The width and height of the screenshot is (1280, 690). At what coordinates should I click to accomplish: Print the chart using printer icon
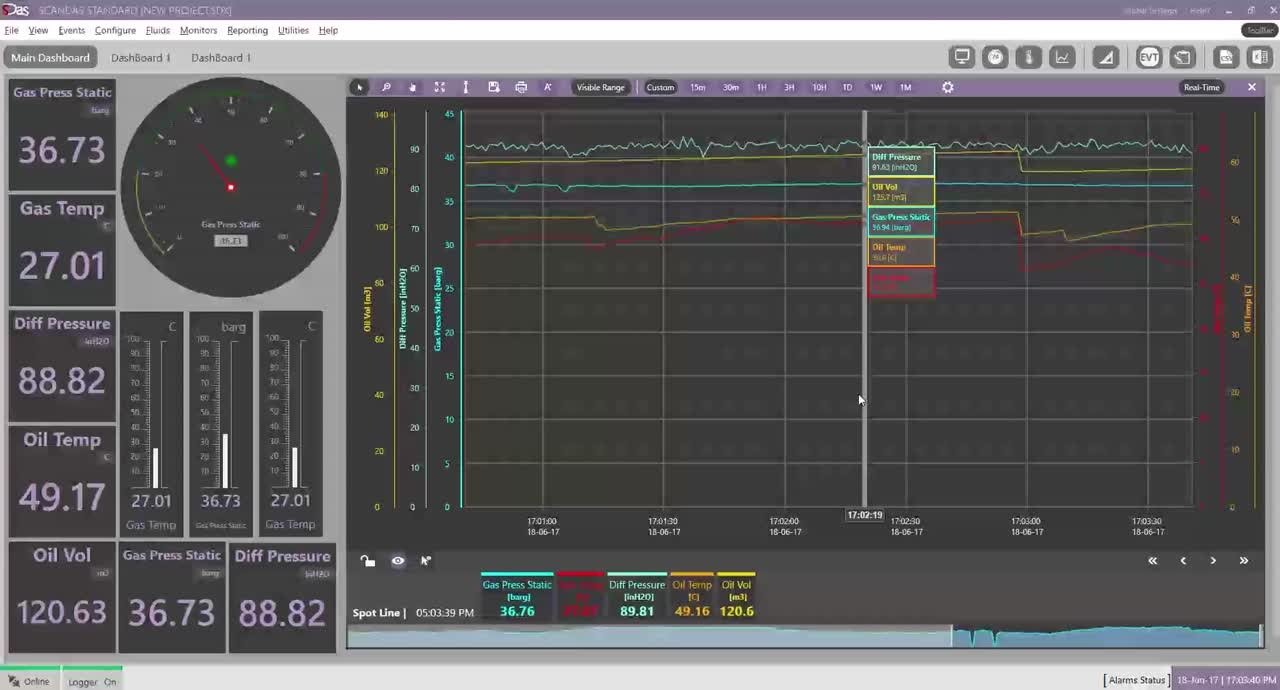pos(520,88)
